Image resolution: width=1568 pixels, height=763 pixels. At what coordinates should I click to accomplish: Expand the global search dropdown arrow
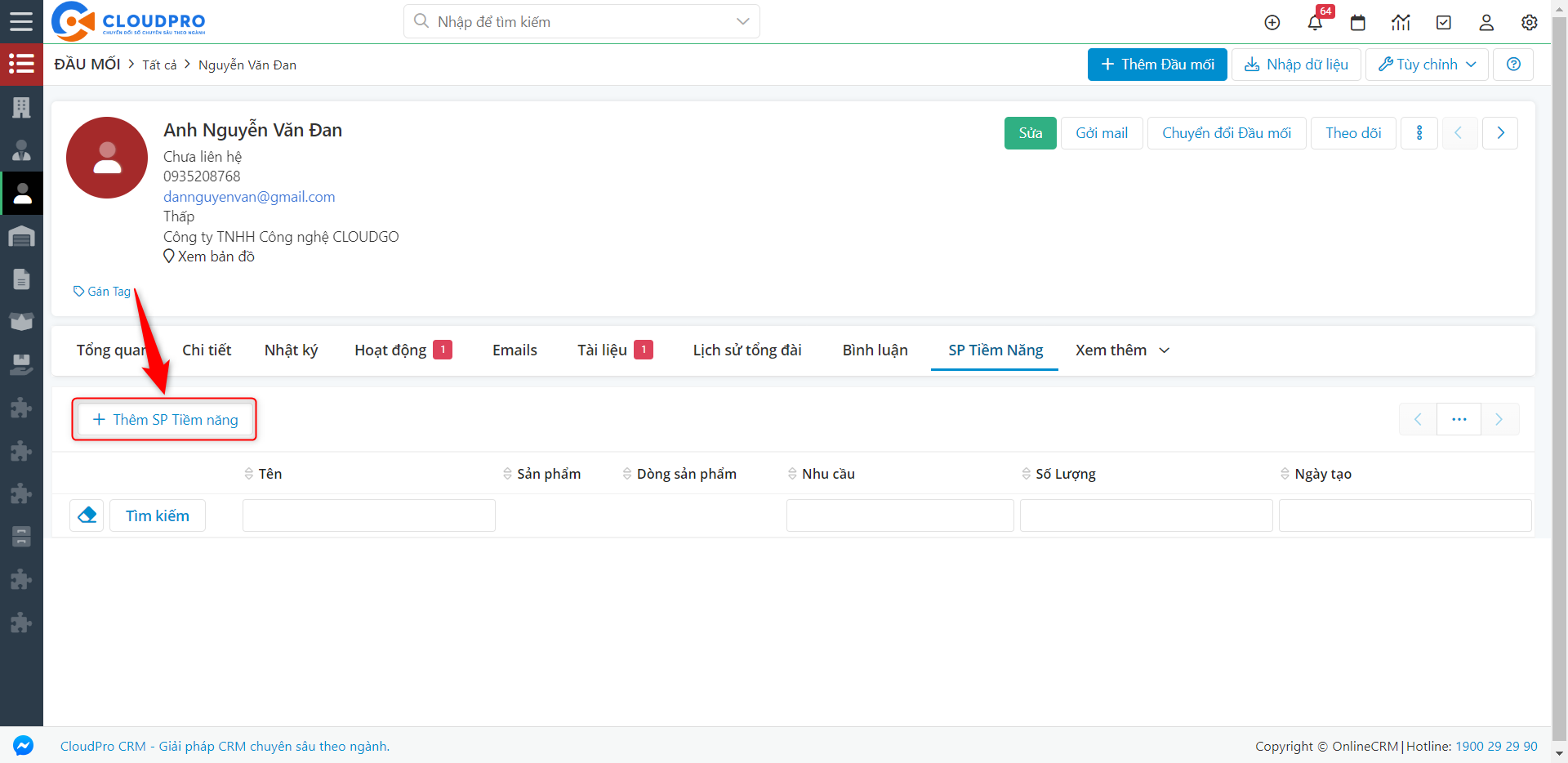[x=742, y=21]
